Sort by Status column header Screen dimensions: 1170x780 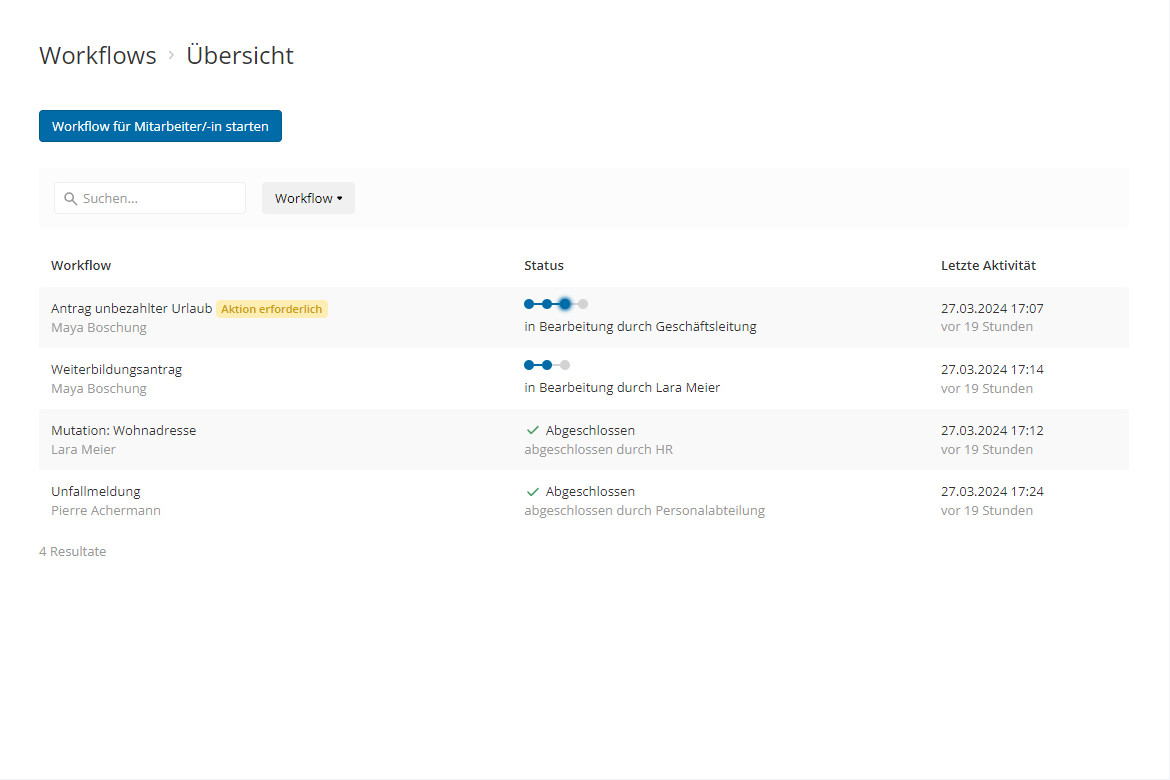(544, 266)
